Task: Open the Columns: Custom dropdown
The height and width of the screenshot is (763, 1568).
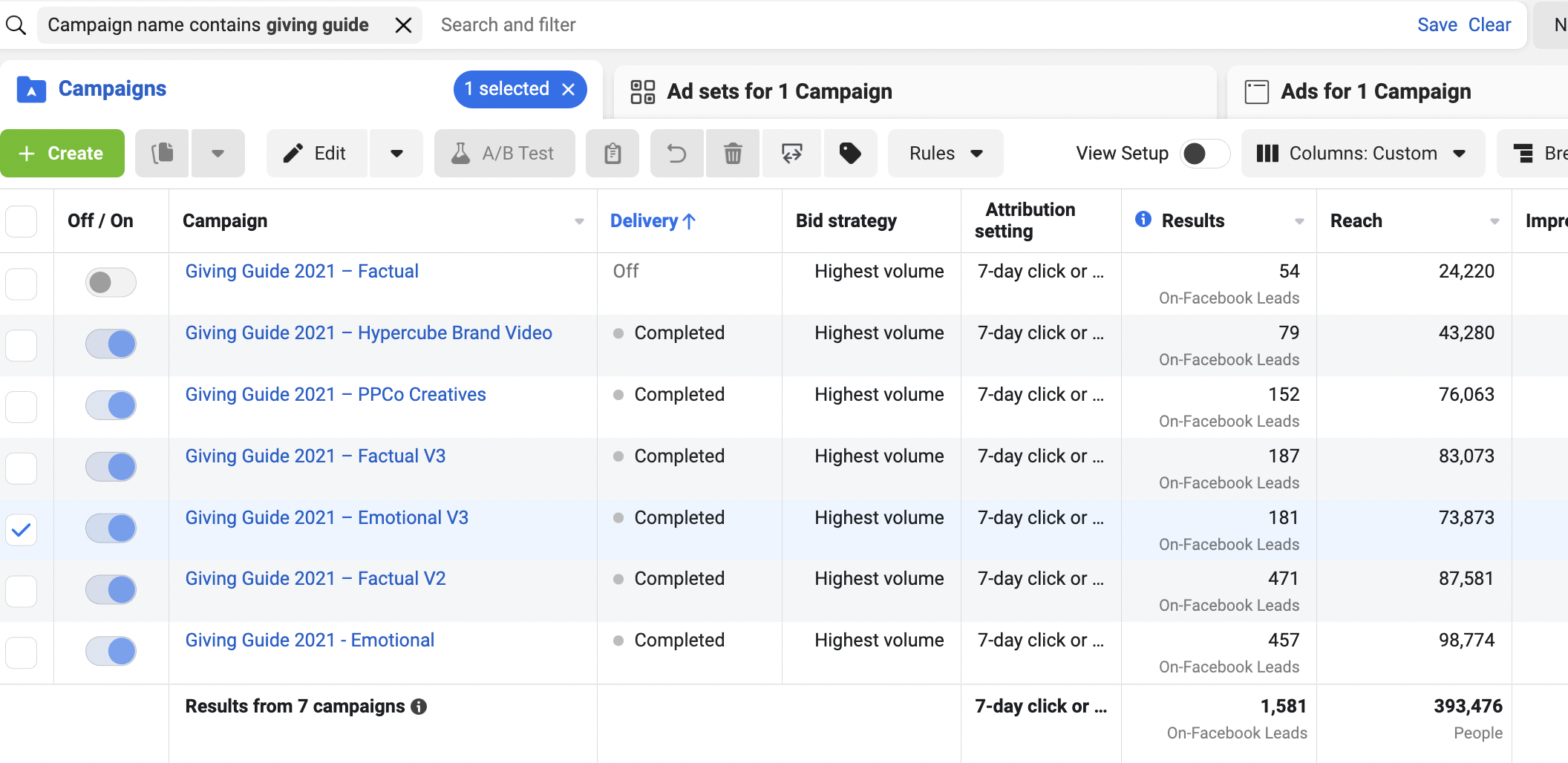Action: point(1362,154)
